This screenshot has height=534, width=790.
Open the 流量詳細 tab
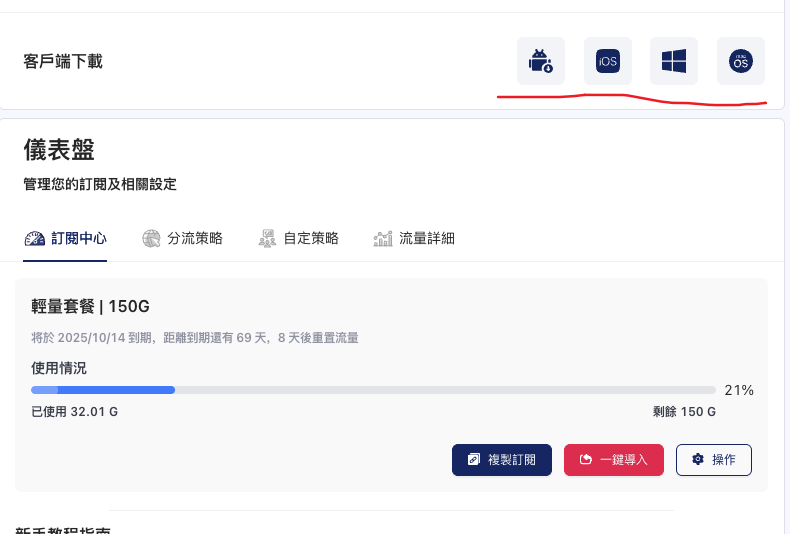coord(414,238)
